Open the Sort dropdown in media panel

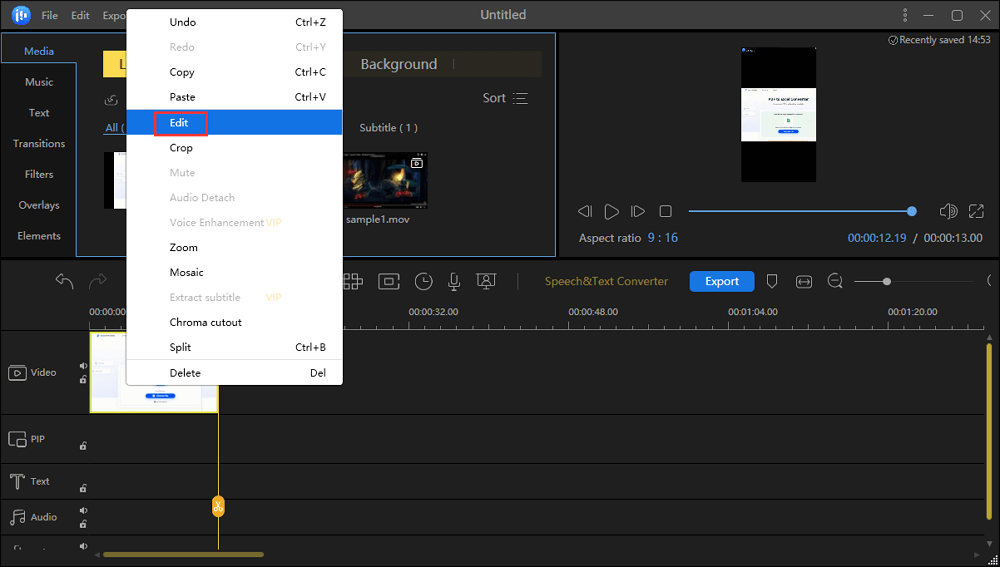tap(506, 98)
